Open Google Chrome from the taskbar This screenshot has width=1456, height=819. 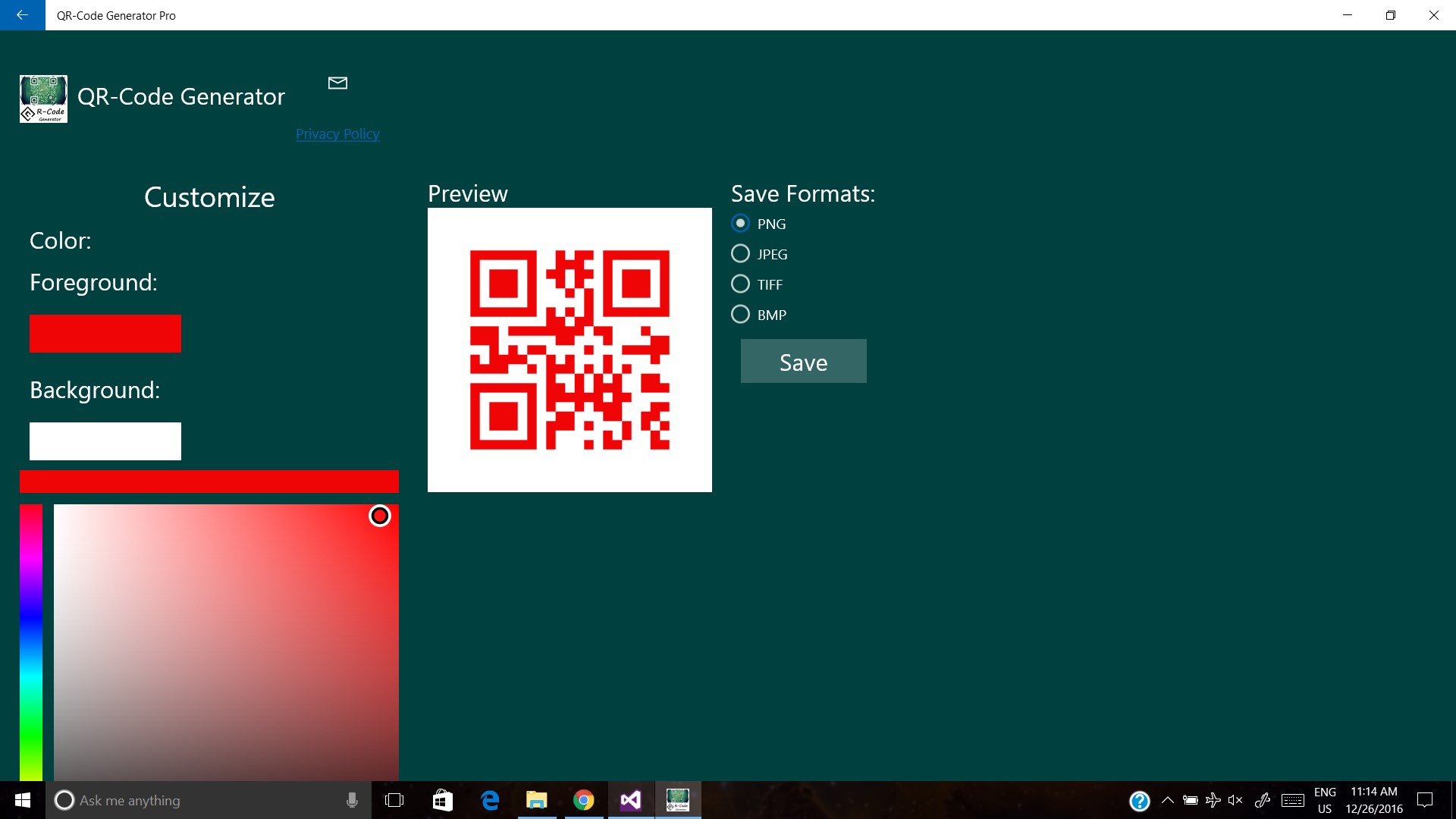583,800
